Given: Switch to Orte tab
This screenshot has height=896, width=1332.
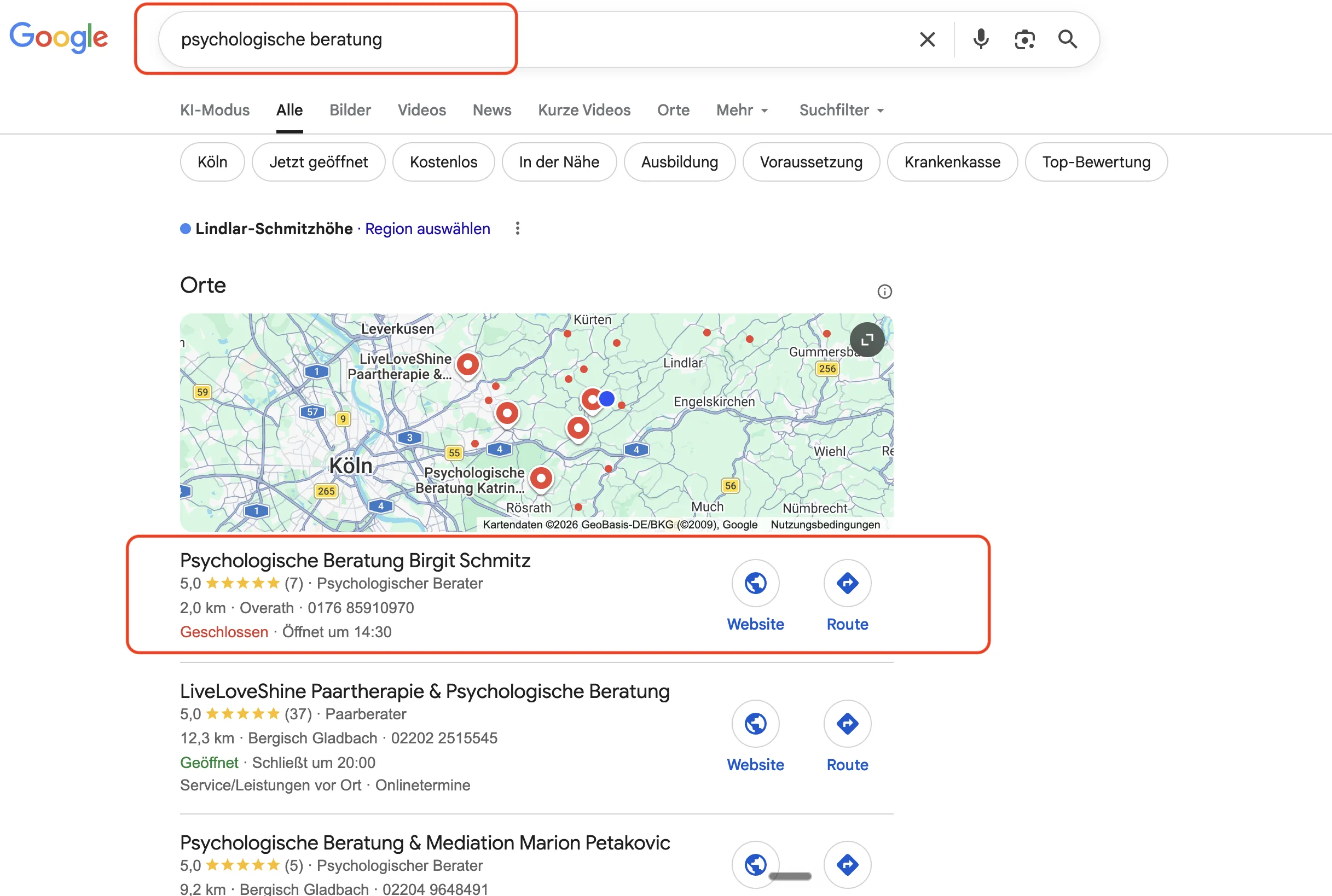Looking at the screenshot, I should [x=673, y=110].
